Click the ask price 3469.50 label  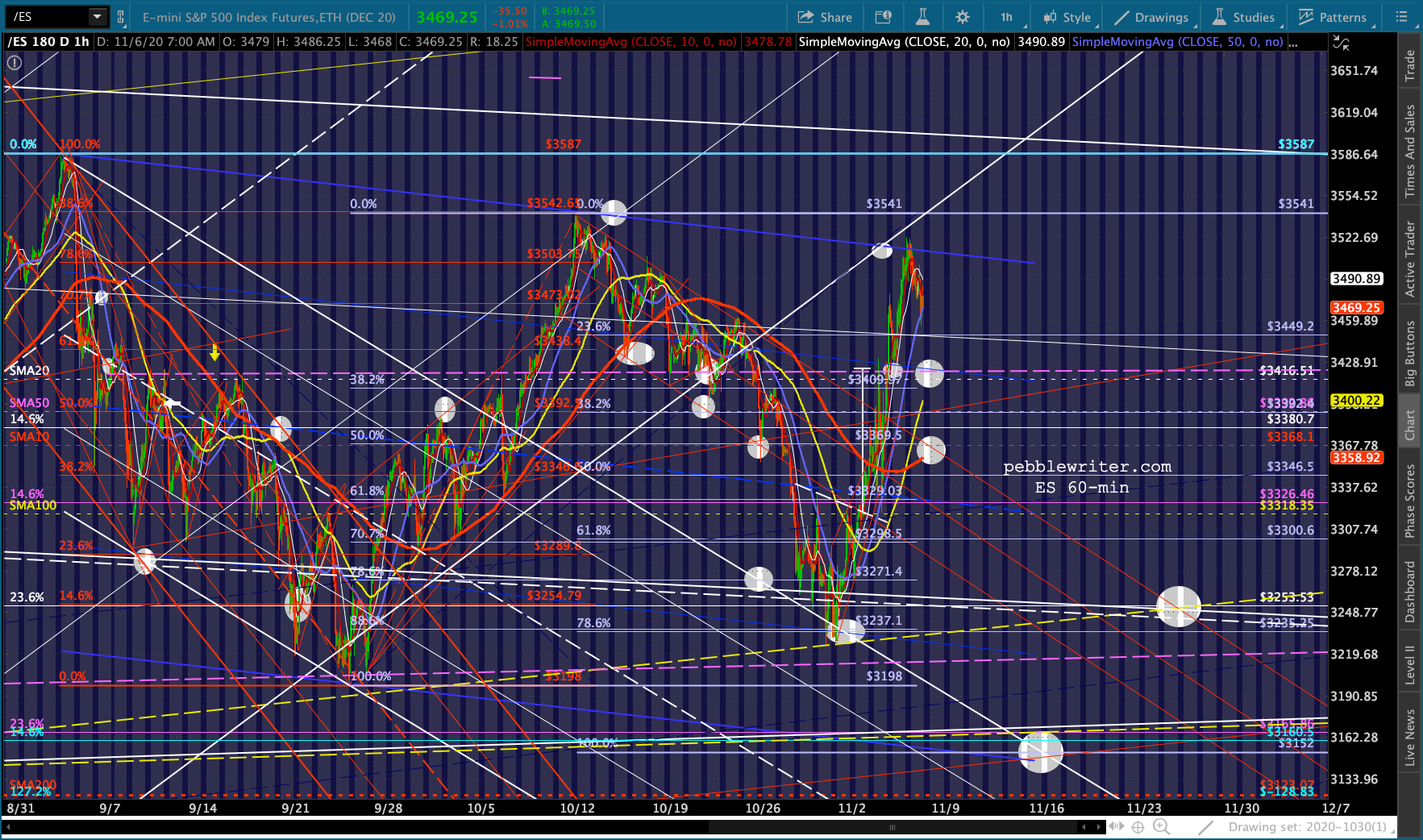(x=569, y=23)
